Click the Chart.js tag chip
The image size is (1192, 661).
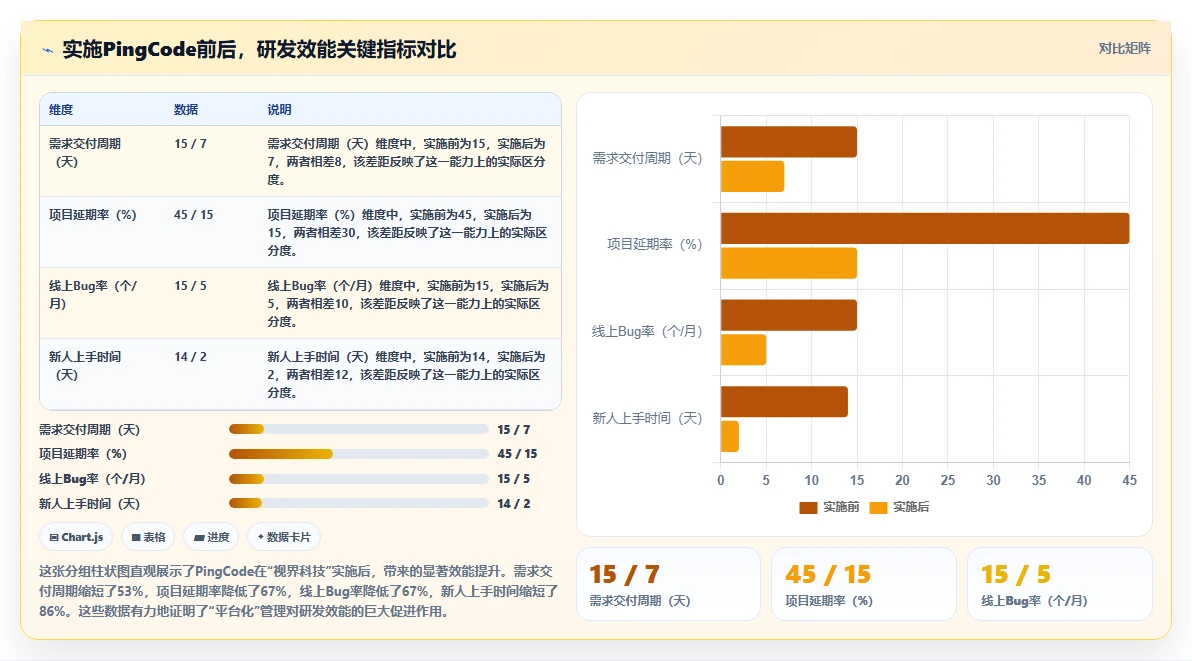(76, 537)
